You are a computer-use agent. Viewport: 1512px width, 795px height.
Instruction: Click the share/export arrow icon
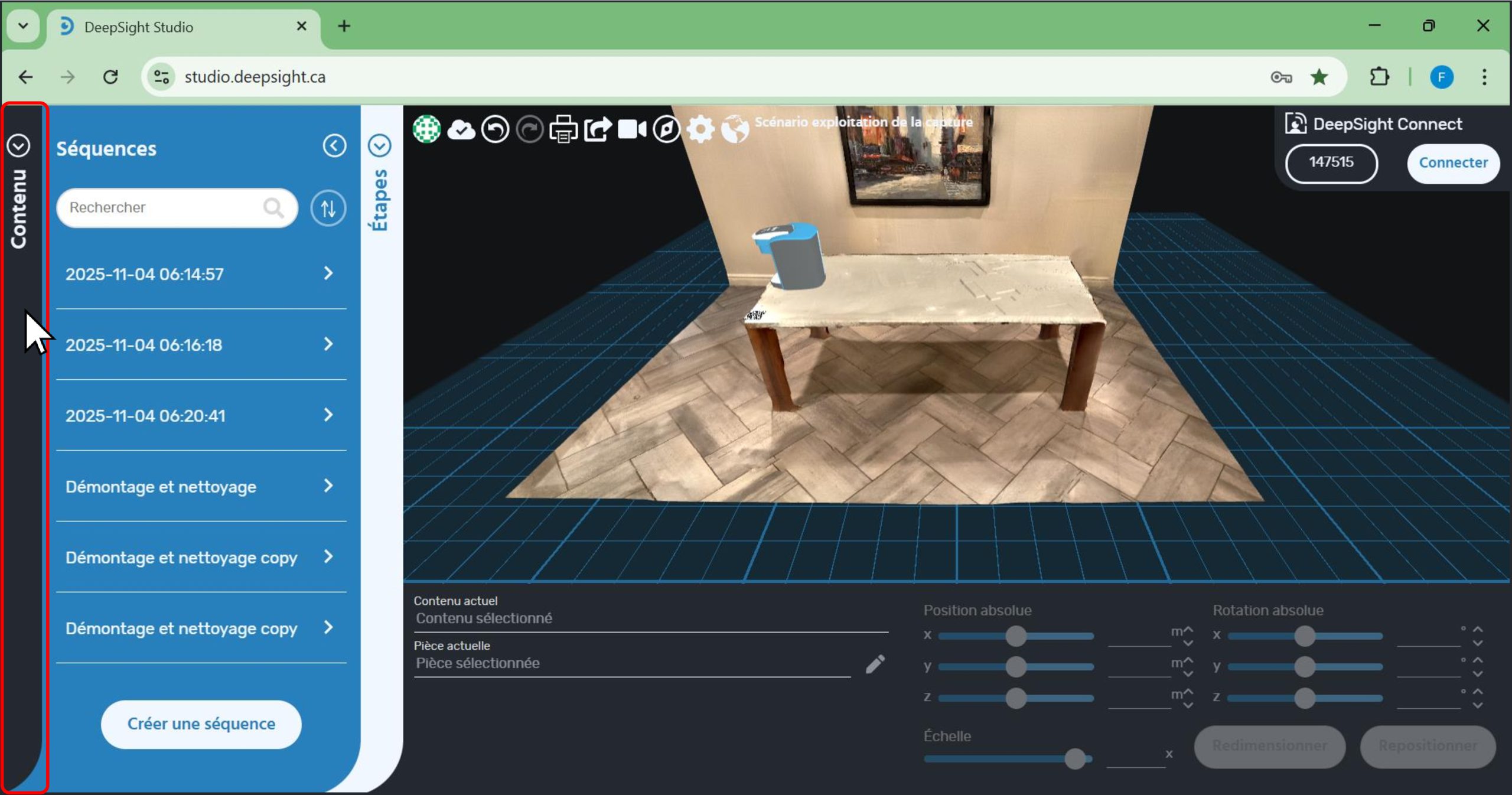click(598, 129)
